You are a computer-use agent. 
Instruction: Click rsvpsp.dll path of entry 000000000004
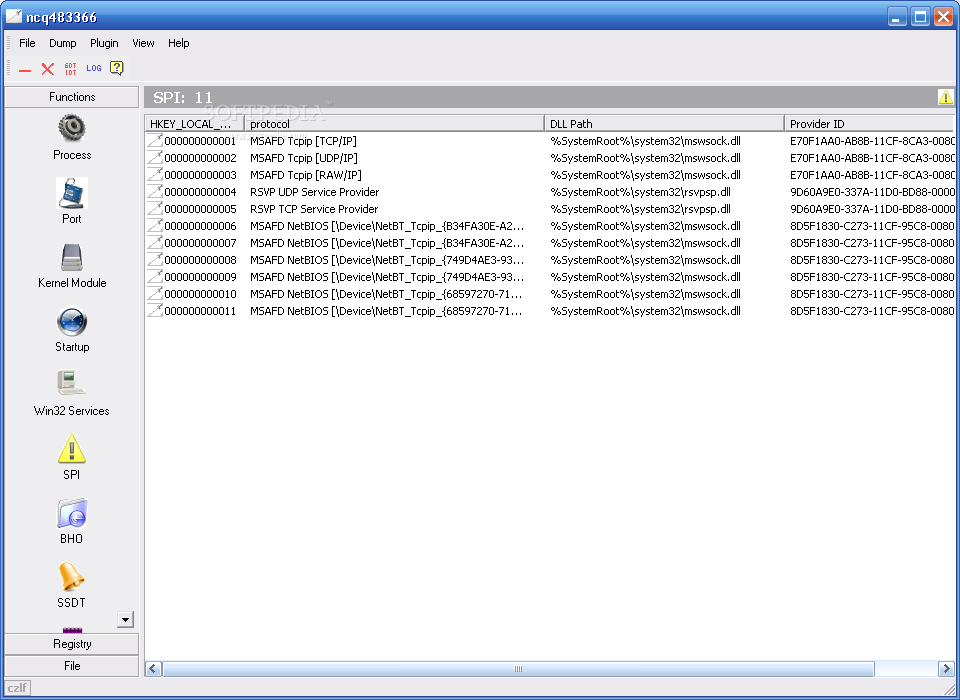pos(640,192)
